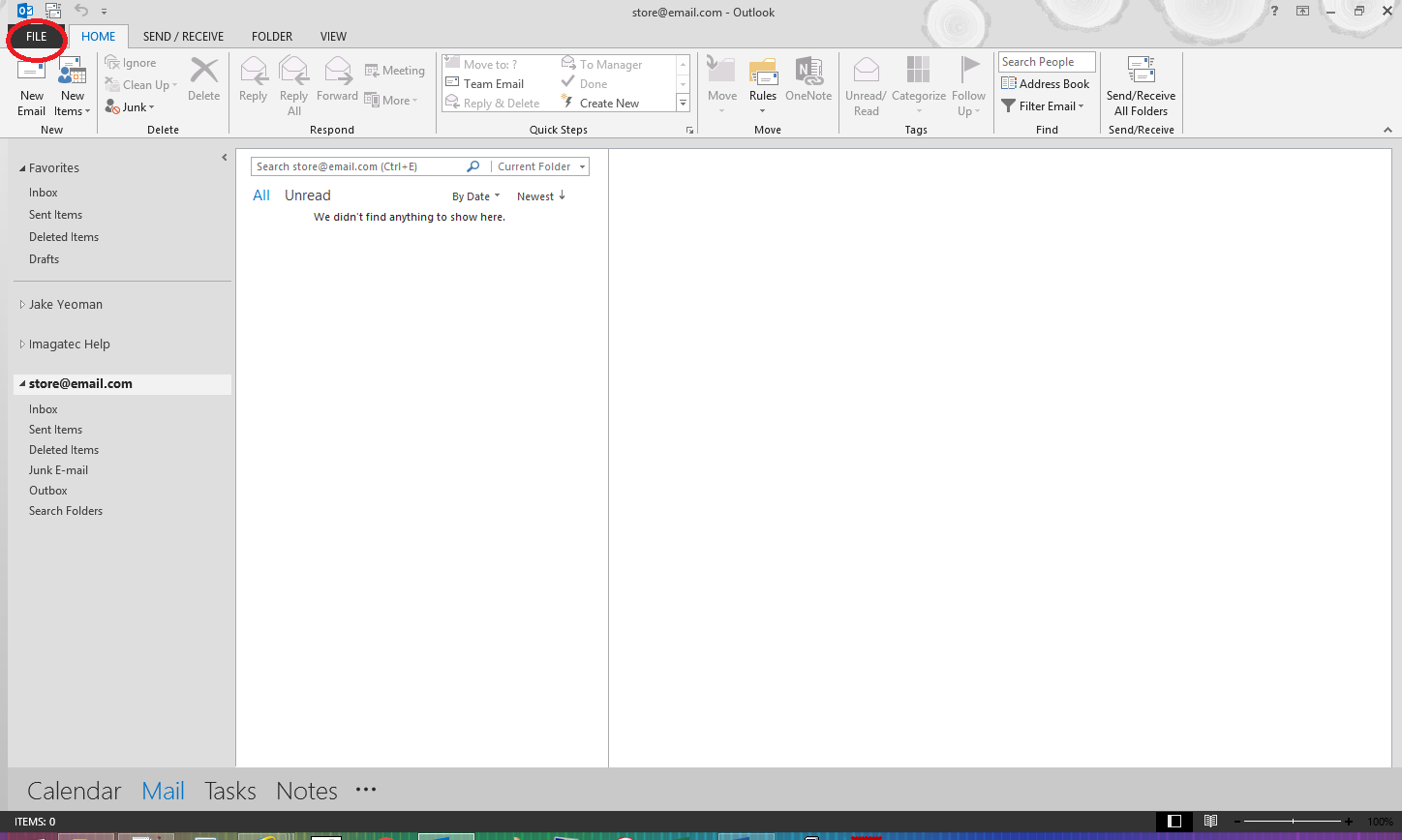Toggle Newest sort order

point(540,196)
